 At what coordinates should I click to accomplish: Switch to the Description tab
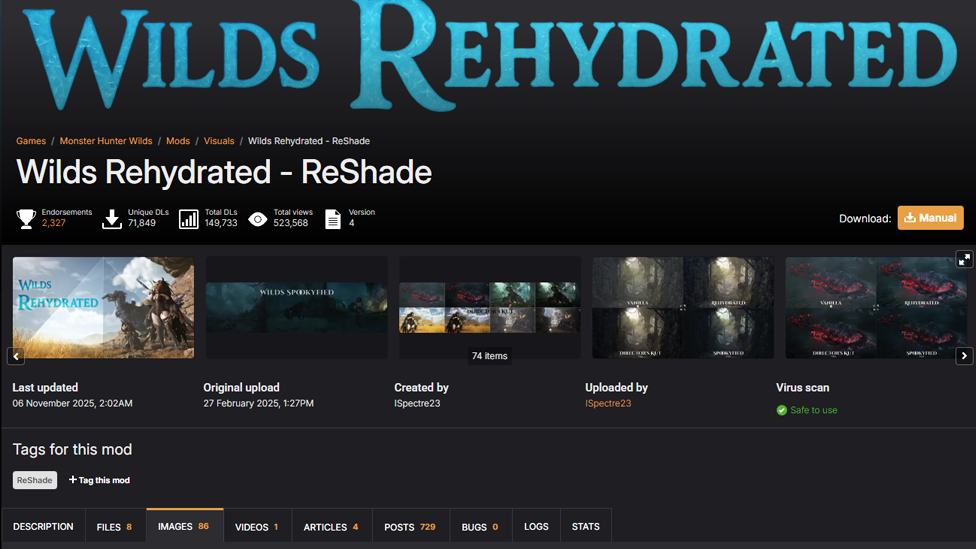coord(43,527)
